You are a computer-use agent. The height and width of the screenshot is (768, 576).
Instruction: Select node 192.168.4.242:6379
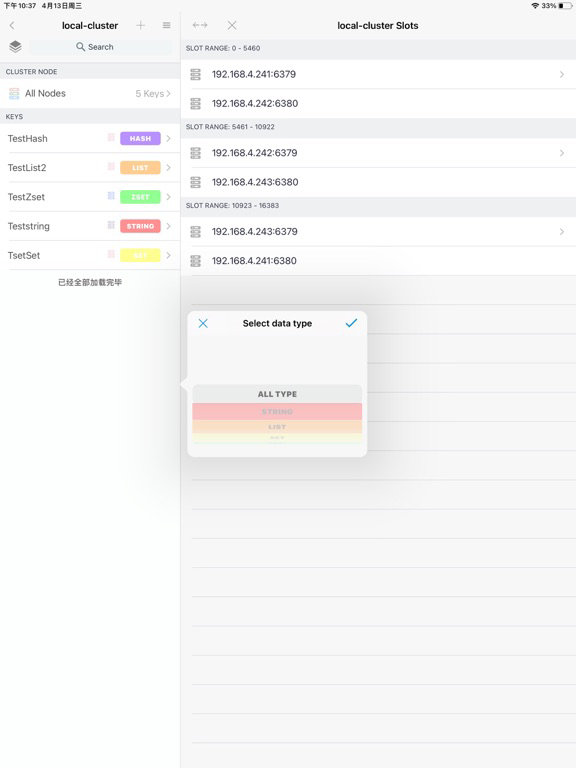click(x=378, y=153)
